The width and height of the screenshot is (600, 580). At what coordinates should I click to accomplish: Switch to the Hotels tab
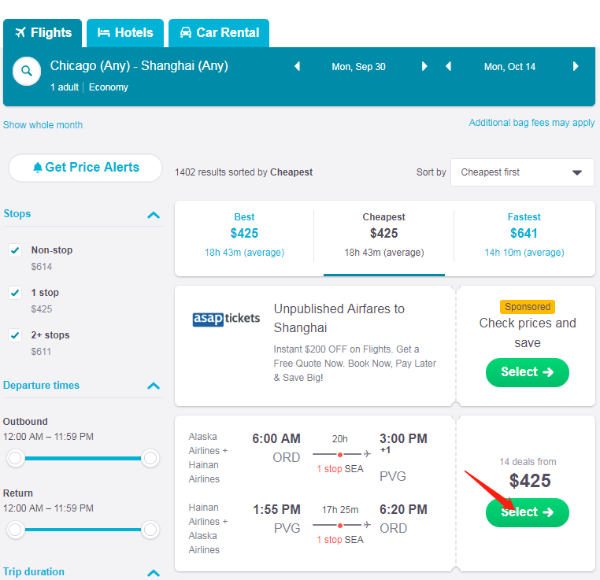(x=125, y=33)
